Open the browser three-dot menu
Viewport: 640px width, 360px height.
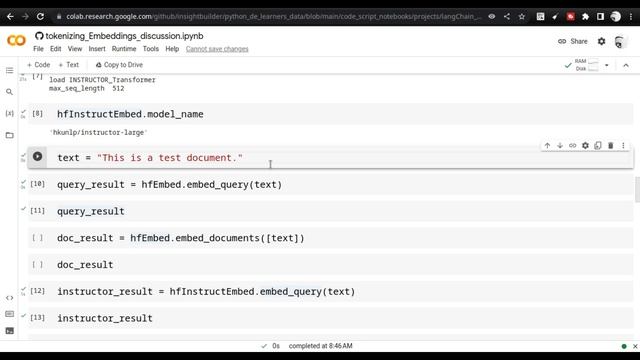point(631,16)
